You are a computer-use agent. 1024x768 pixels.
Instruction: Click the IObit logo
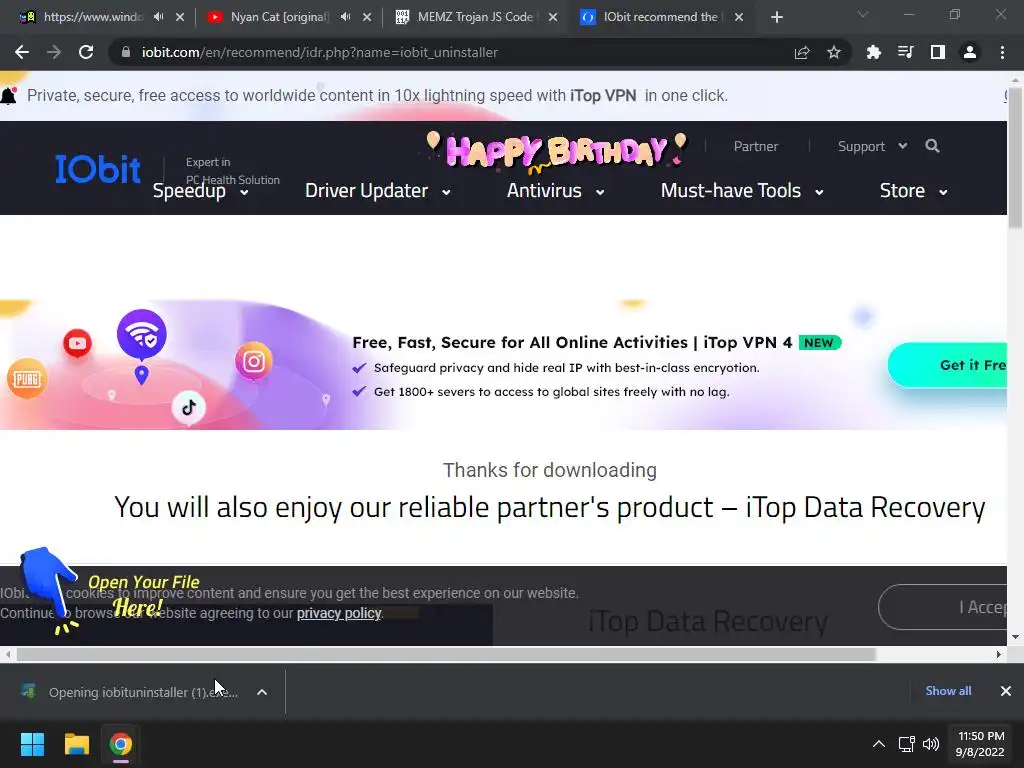coord(97,169)
